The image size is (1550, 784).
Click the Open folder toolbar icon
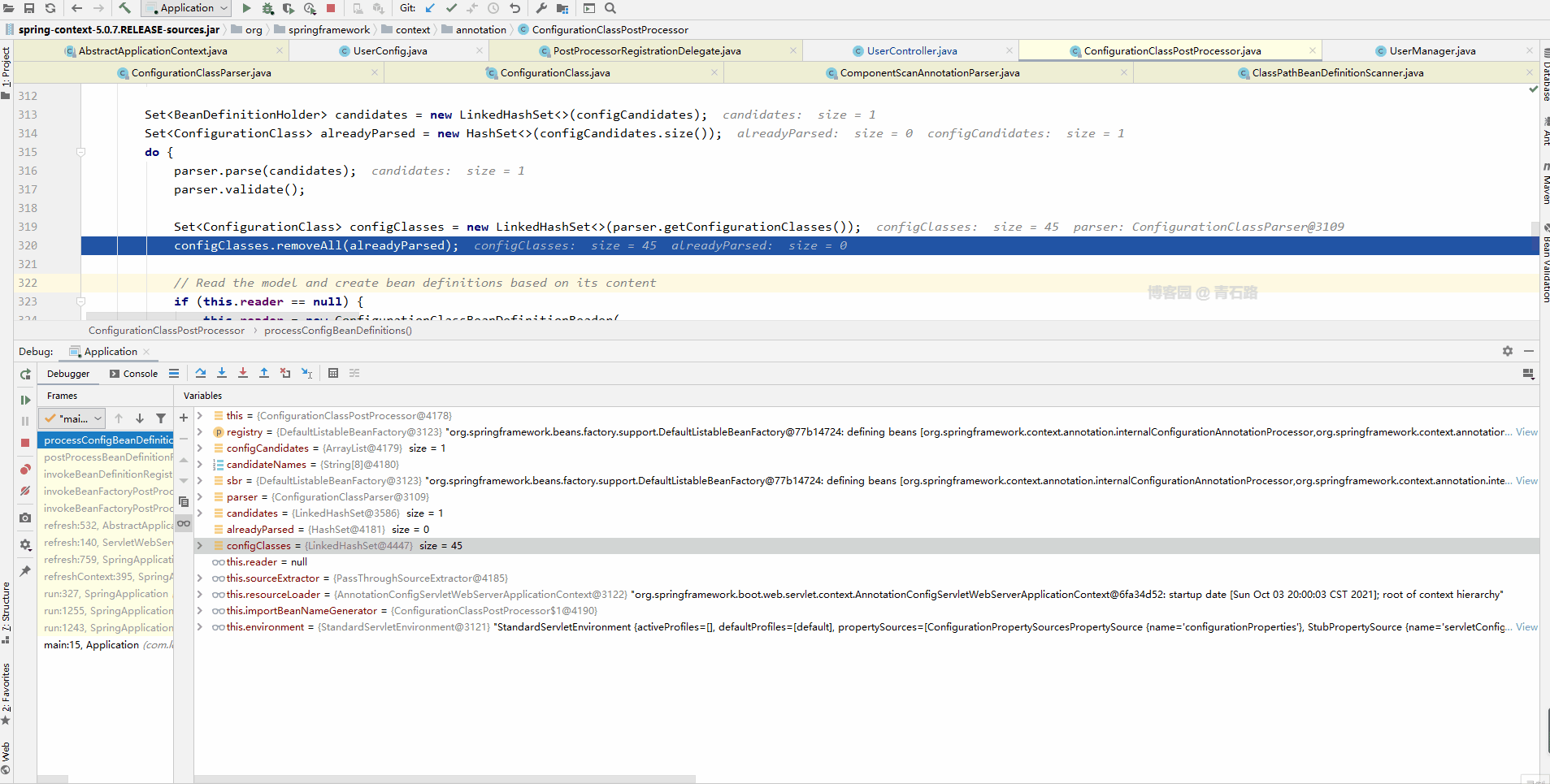pos(8,8)
